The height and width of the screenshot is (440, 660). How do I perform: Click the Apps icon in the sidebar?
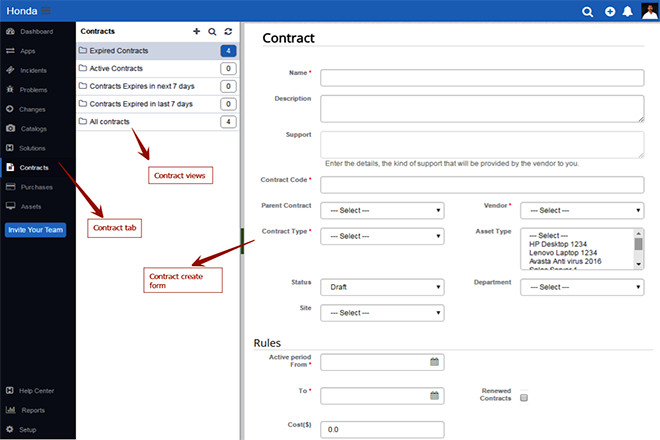click(x=10, y=51)
